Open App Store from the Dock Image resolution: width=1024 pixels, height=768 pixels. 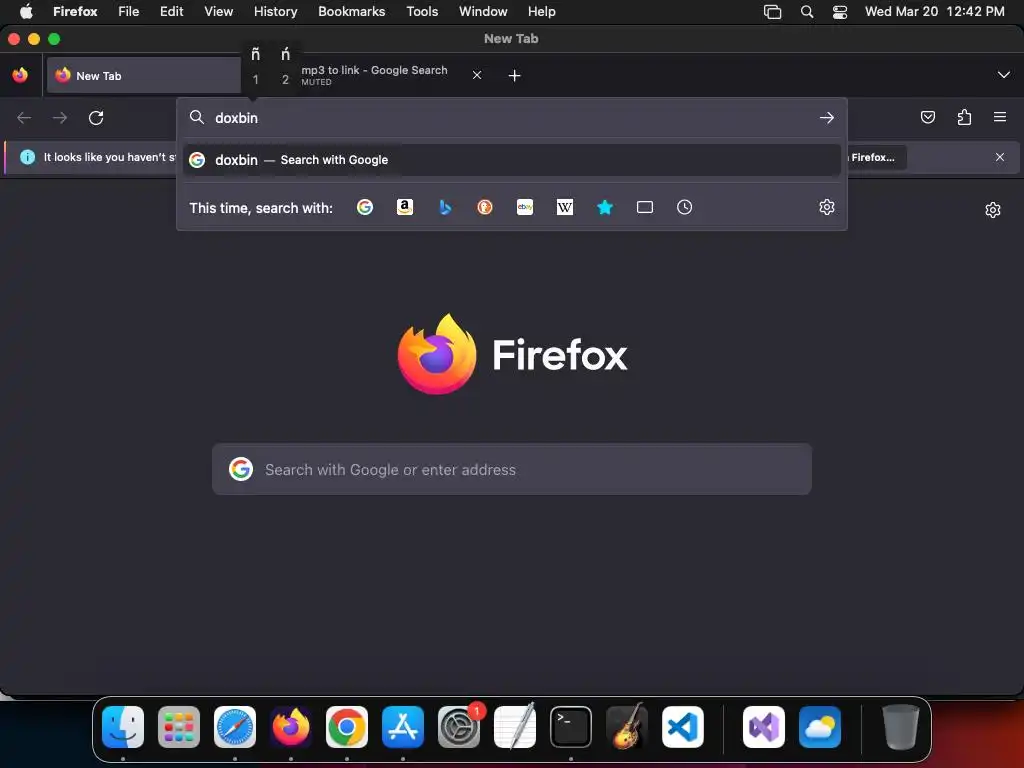tap(403, 727)
